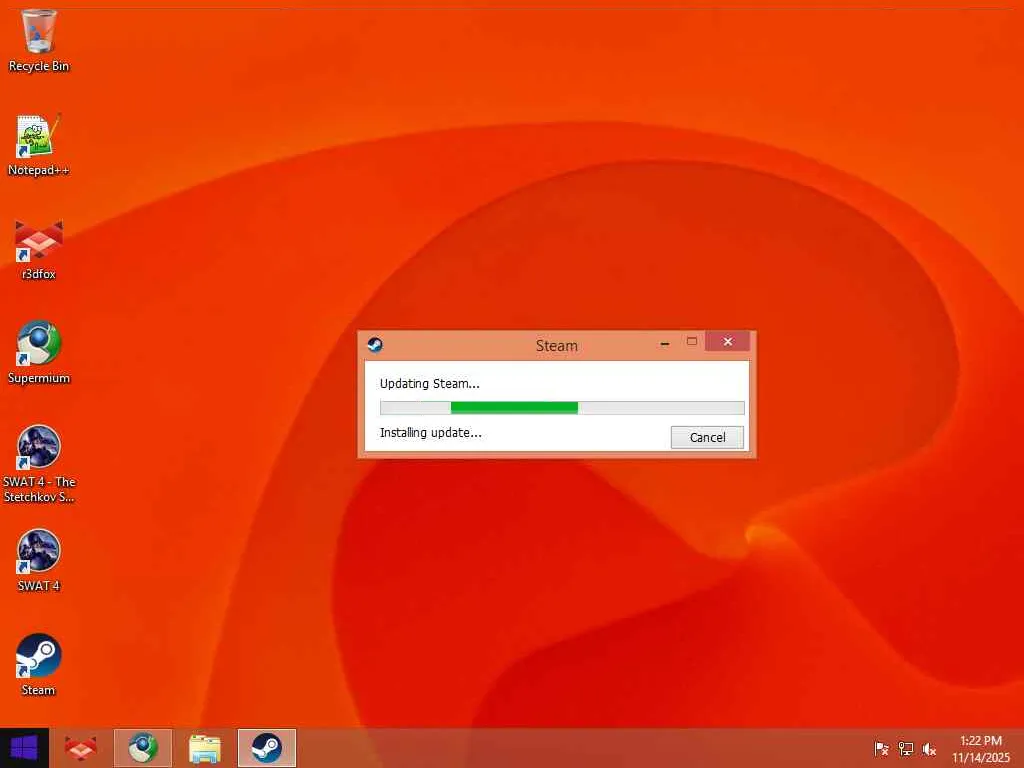Click the 'Installing update...' status text
The width and height of the screenshot is (1024, 768).
click(430, 432)
